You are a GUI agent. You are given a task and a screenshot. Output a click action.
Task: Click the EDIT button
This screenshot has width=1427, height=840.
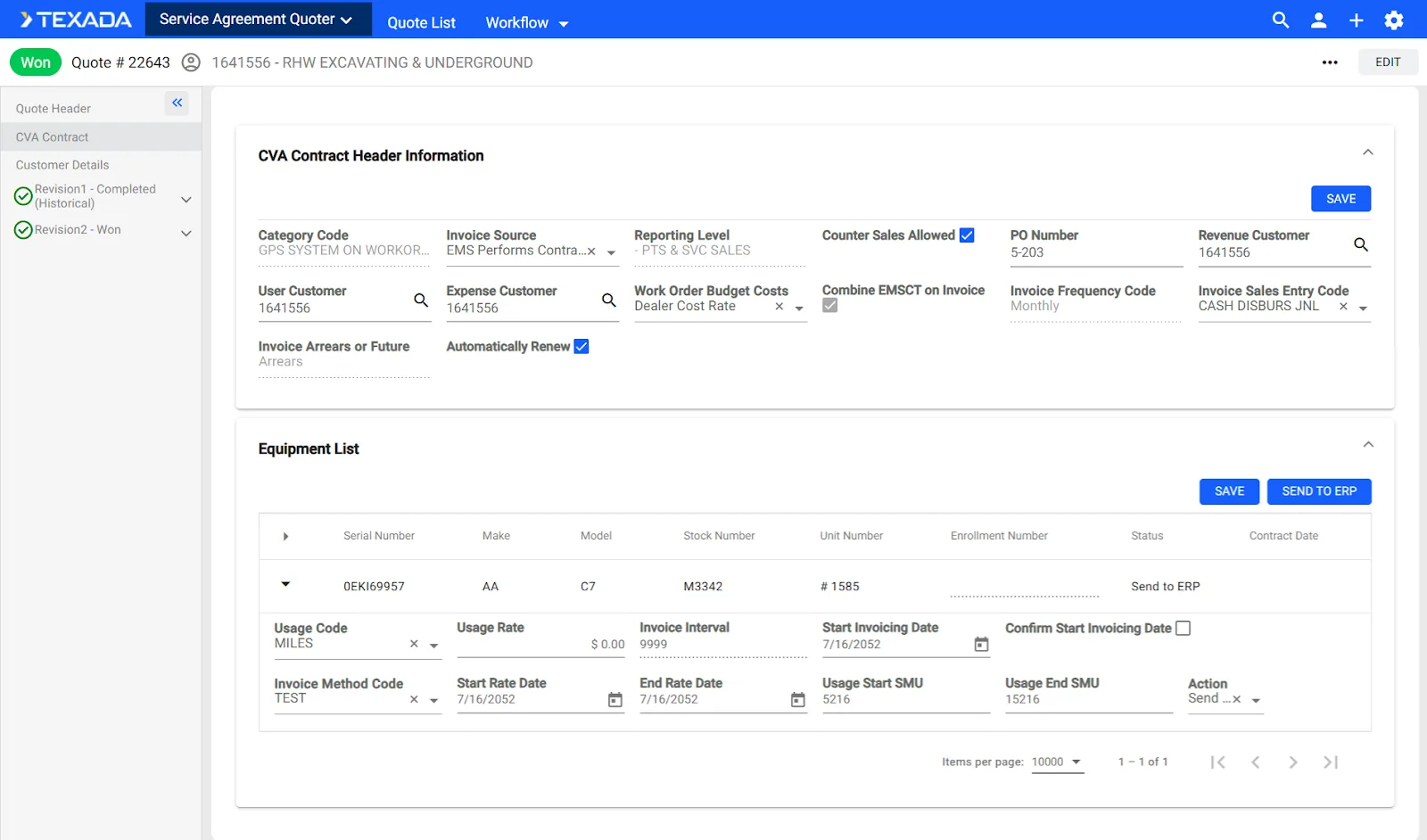tap(1387, 62)
